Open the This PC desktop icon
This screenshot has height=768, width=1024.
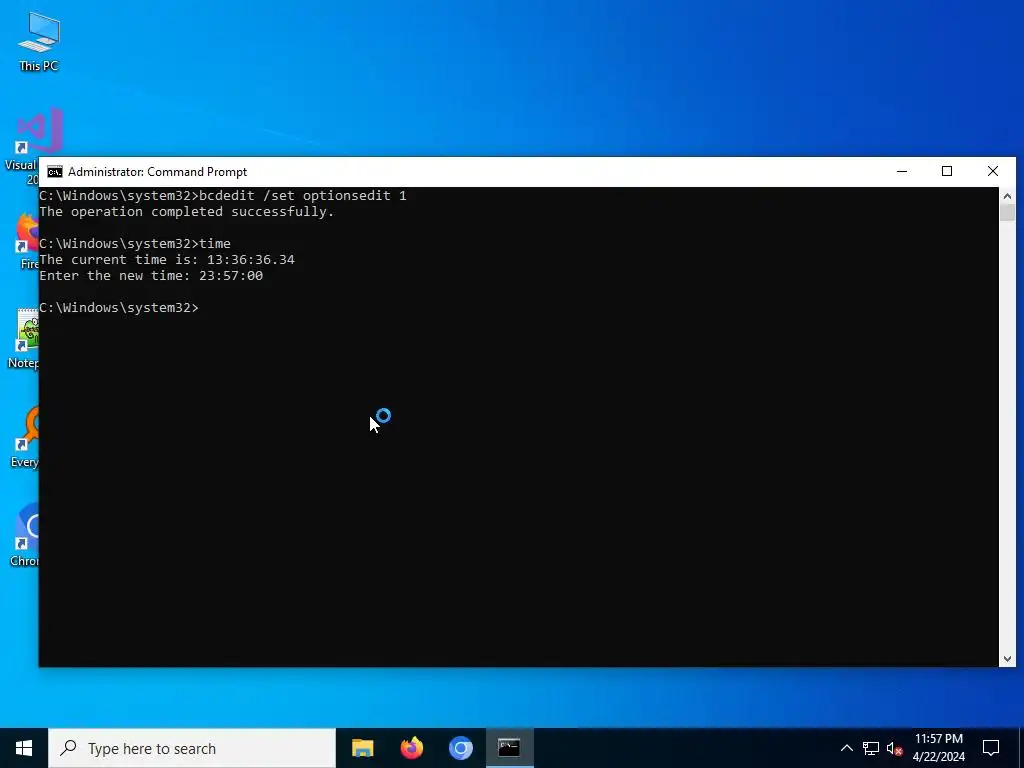coord(39,41)
